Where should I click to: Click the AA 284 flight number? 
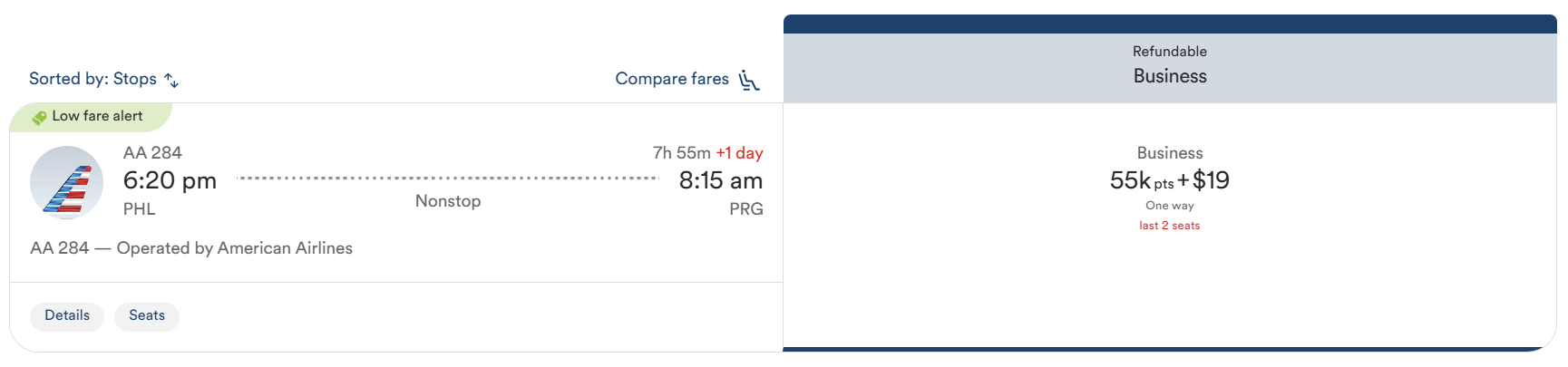point(152,153)
